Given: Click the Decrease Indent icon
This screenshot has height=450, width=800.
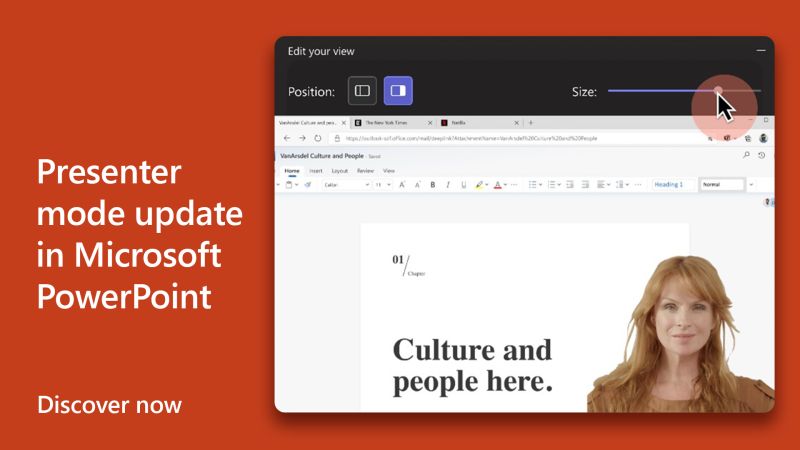Looking at the screenshot, I should tap(570, 185).
